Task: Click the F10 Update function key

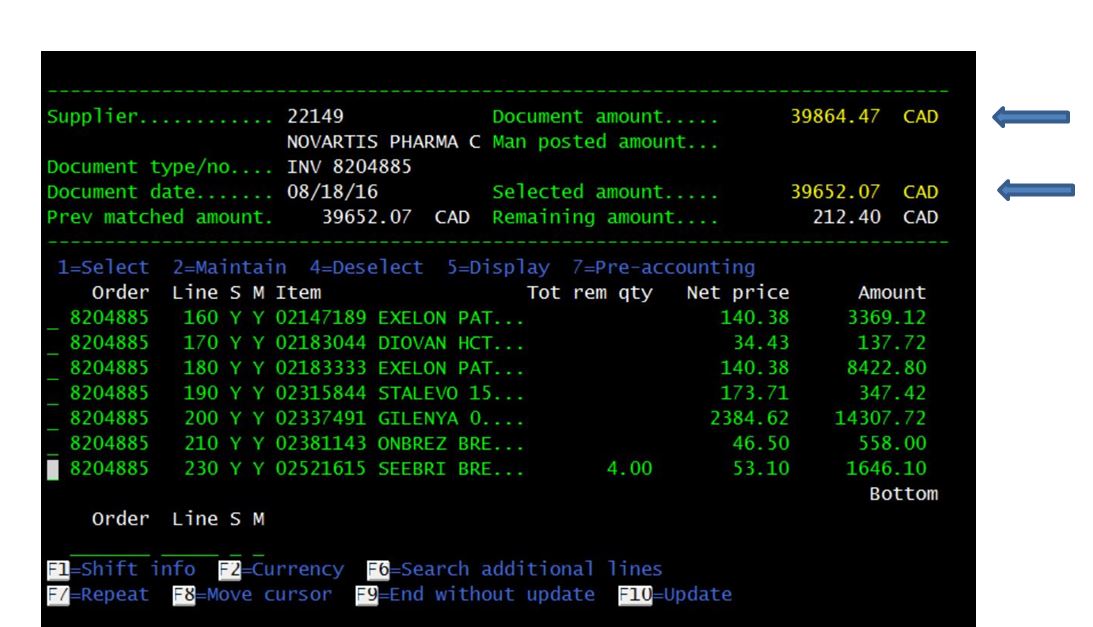Action: click(x=675, y=594)
